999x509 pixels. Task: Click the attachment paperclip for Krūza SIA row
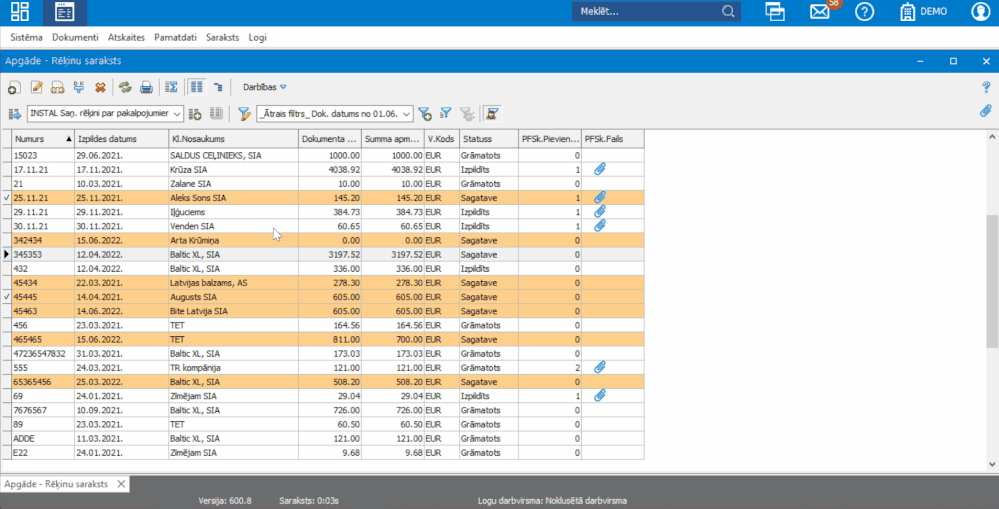tap(600, 170)
